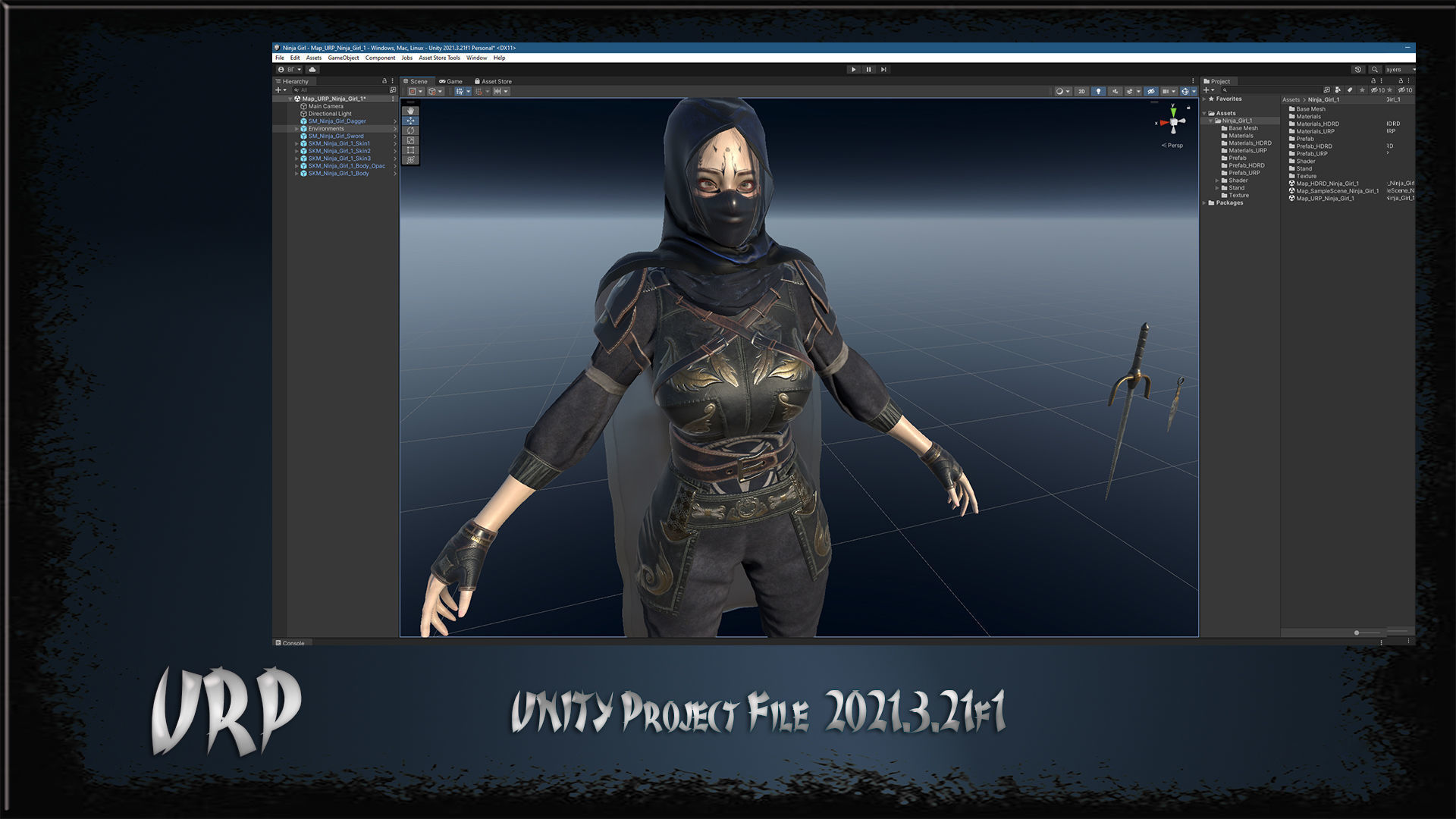The height and width of the screenshot is (819, 1456).
Task: Switch to the Game tab
Action: tap(450, 81)
